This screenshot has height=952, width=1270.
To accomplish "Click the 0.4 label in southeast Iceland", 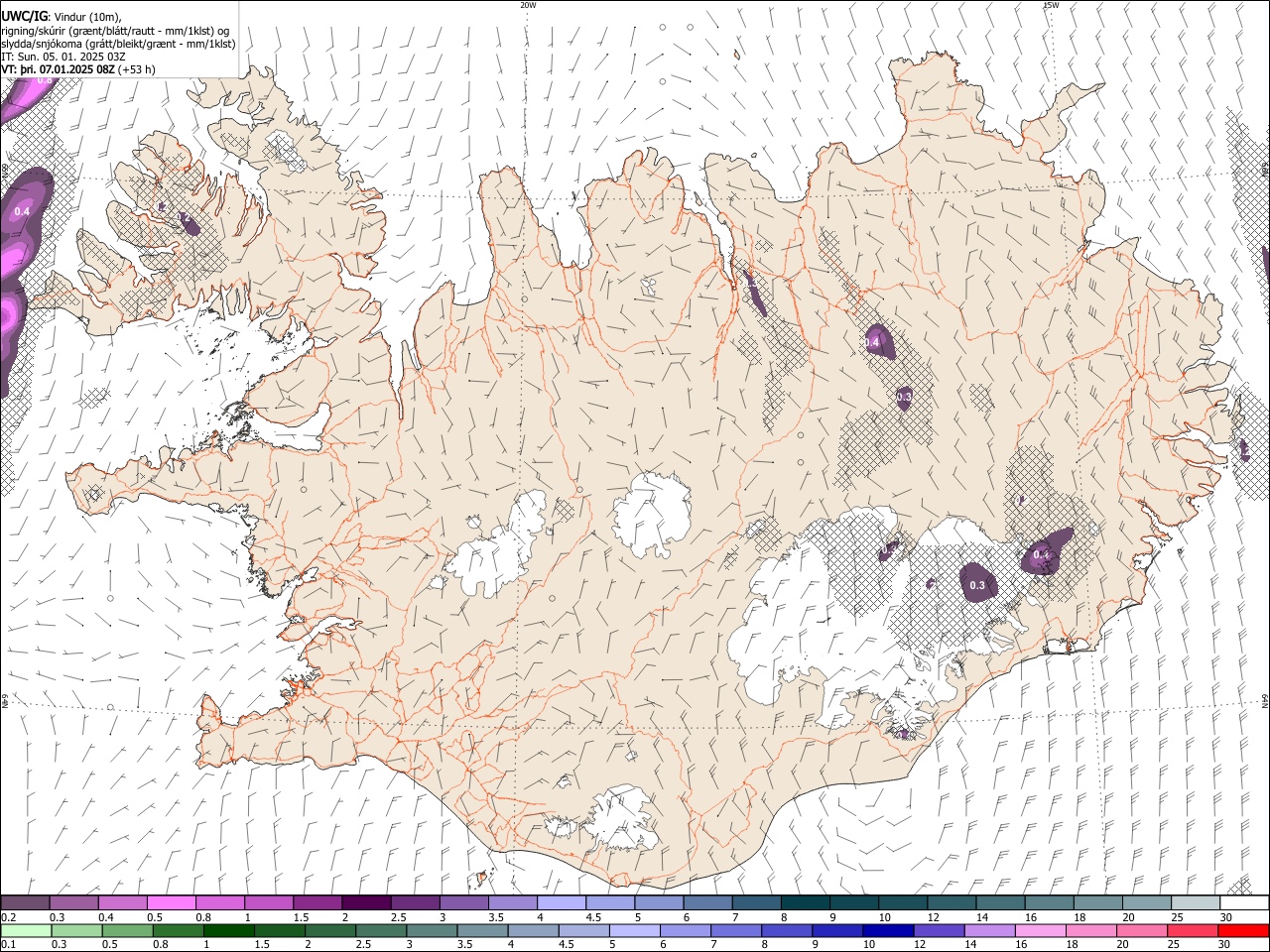I will click(x=1041, y=554).
